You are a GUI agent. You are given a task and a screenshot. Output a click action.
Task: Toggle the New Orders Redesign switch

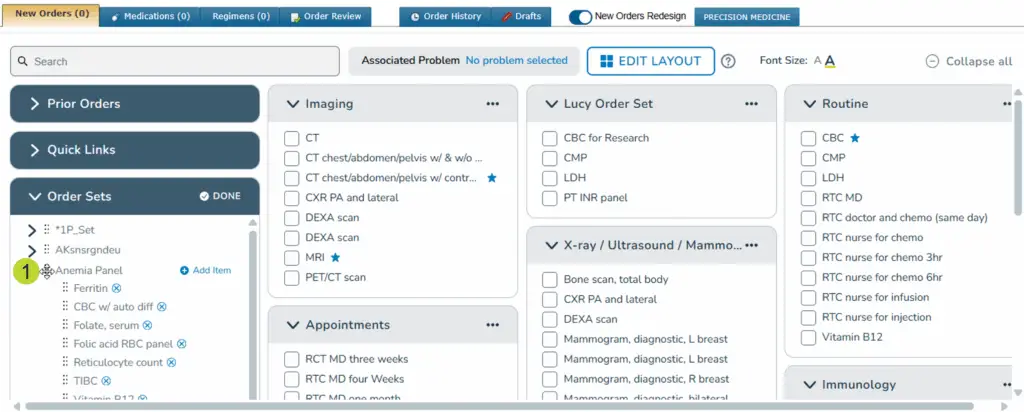coord(580,17)
